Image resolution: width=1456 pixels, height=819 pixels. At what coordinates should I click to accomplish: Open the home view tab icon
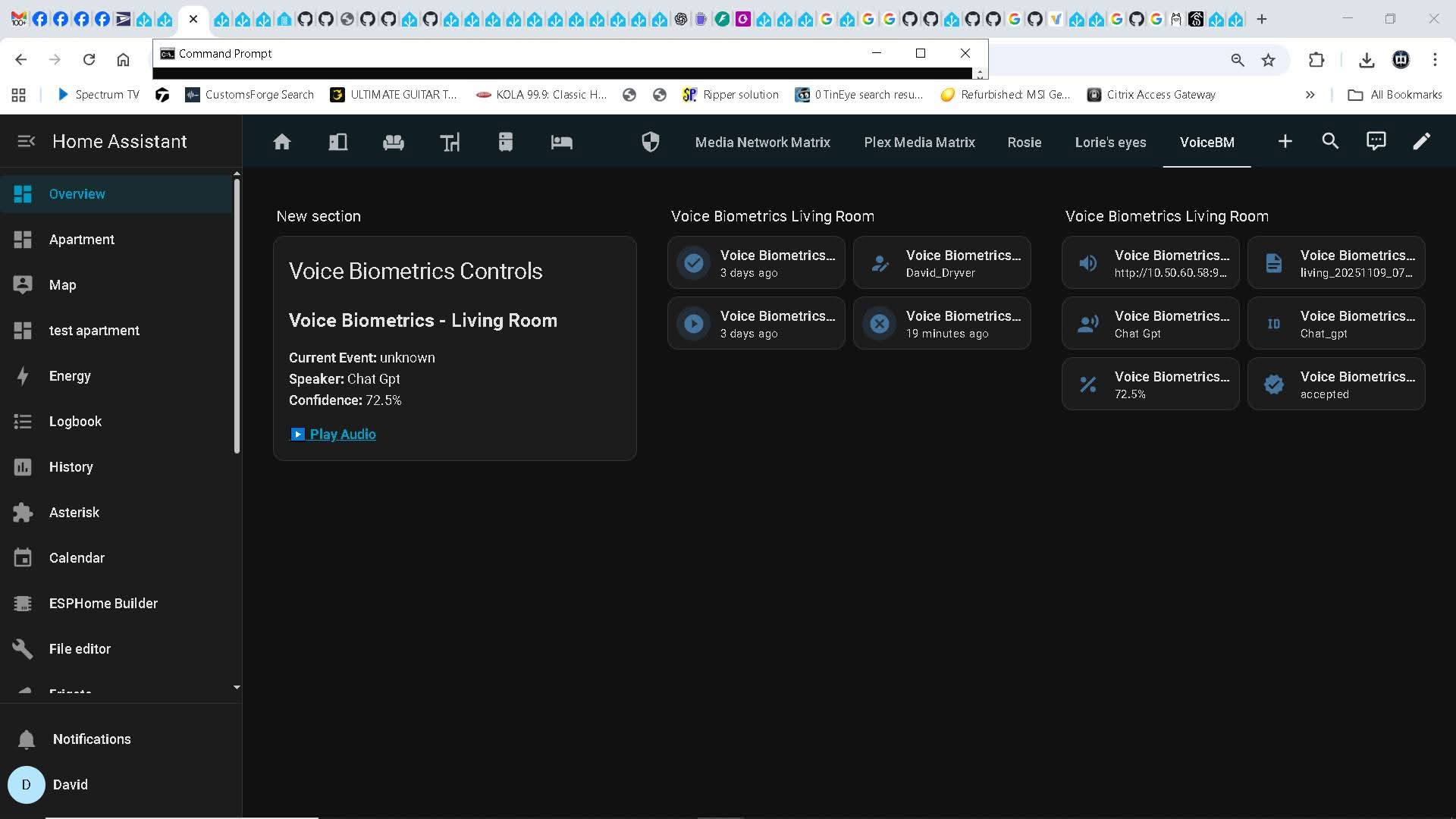coord(282,142)
